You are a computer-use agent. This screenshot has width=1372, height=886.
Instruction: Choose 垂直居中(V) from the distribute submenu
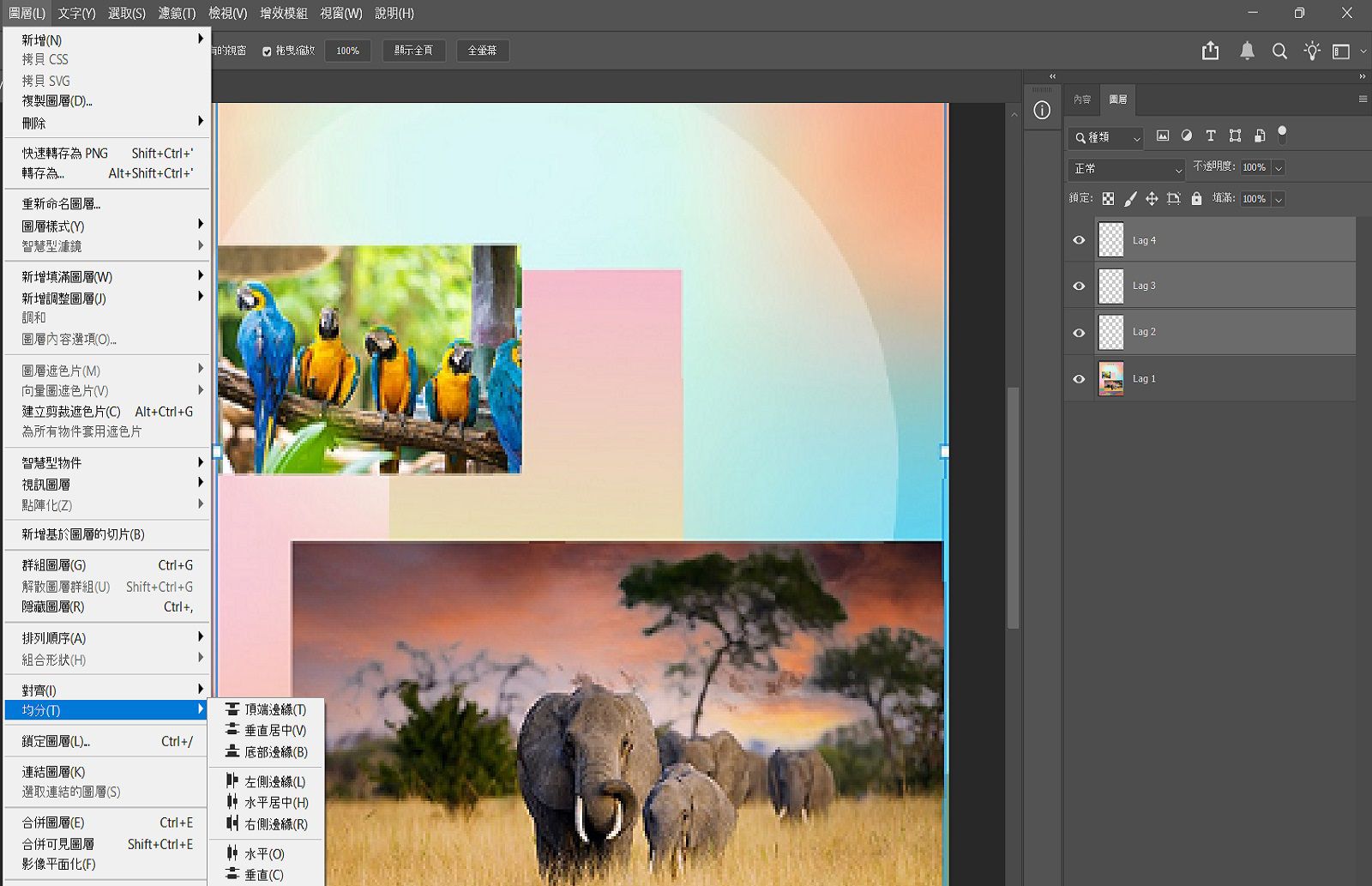coord(274,731)
